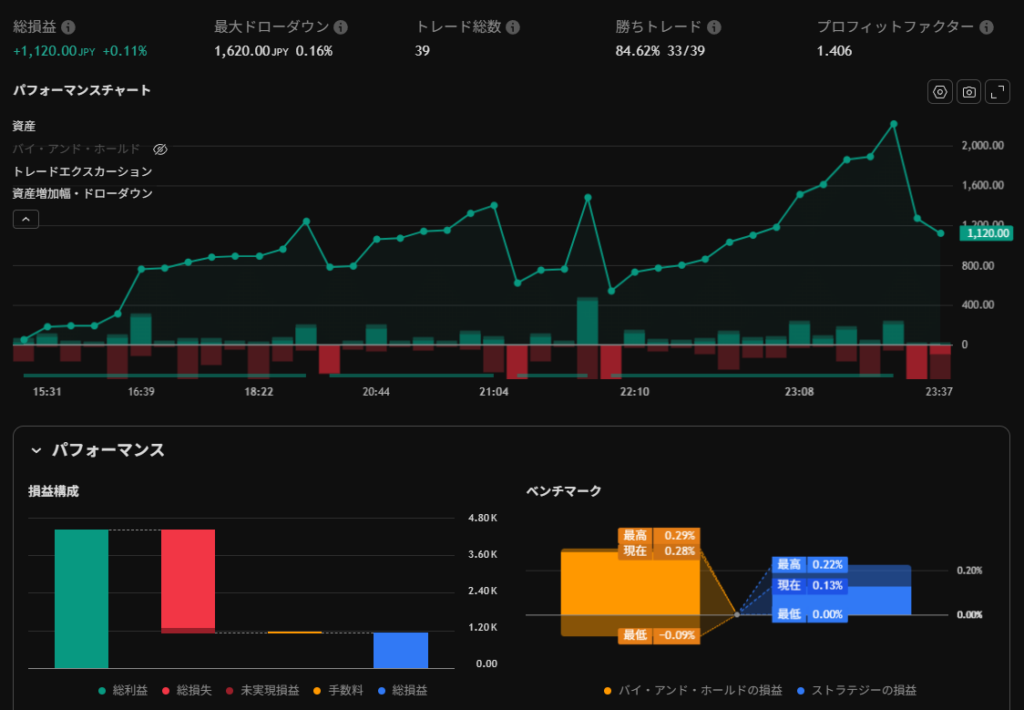
Task: Collapse the パフォーマンス section chevron
Action: coord(36,451)
